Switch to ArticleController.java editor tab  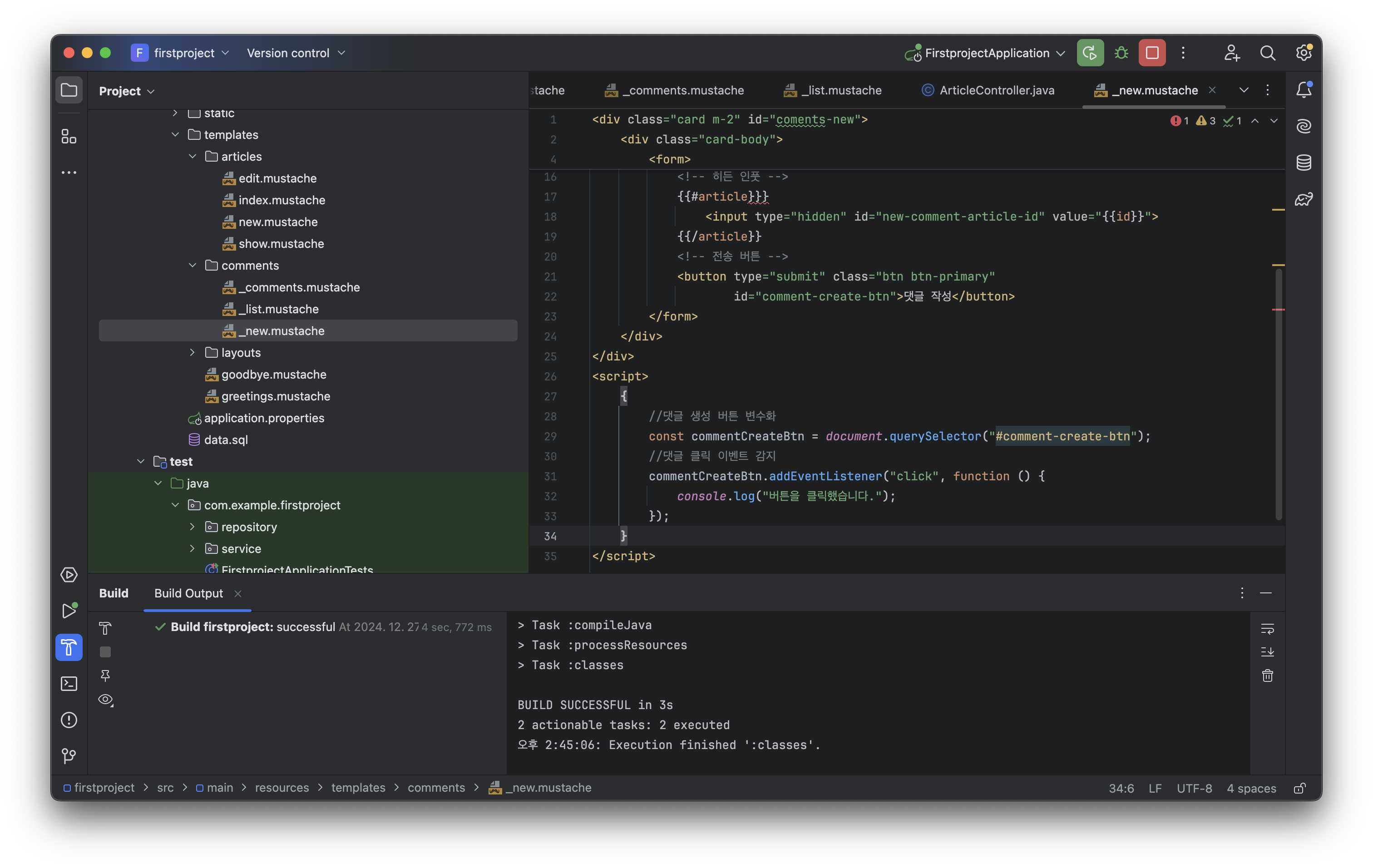click(x=988, y=90)
